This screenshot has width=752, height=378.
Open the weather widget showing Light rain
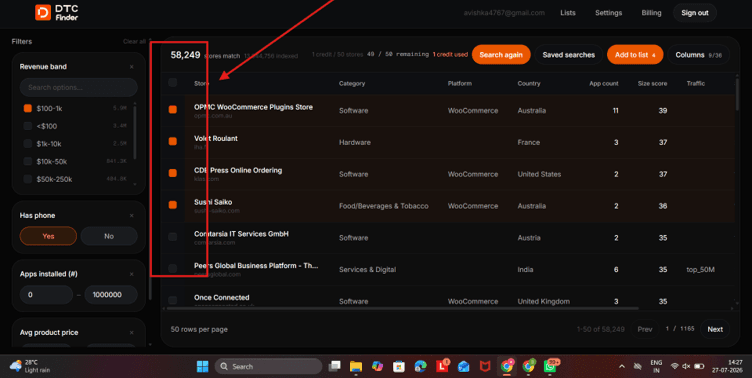pos(30,366)
